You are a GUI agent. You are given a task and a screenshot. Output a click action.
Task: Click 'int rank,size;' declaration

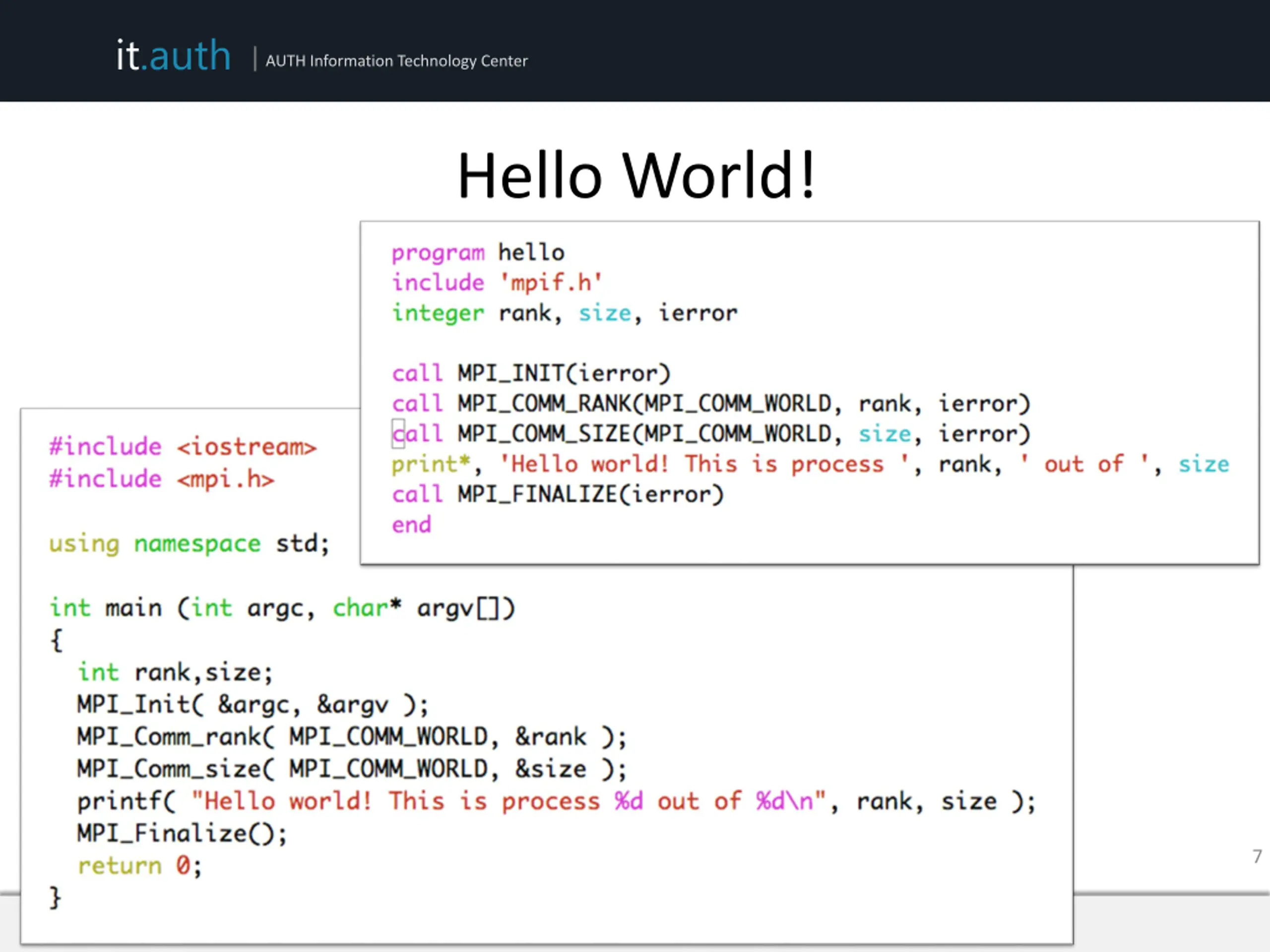click(175, 672)
